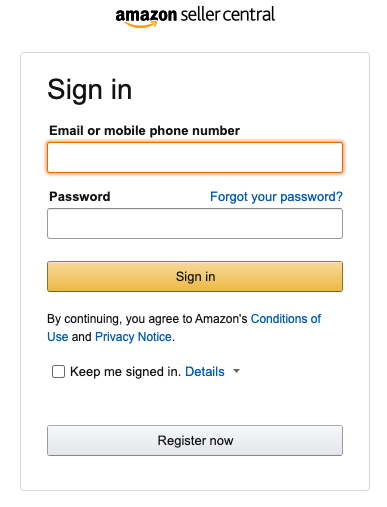Tick the Keep me signed in checkbox
Screen dimensions: 387x507
click(x=58, y=371)
